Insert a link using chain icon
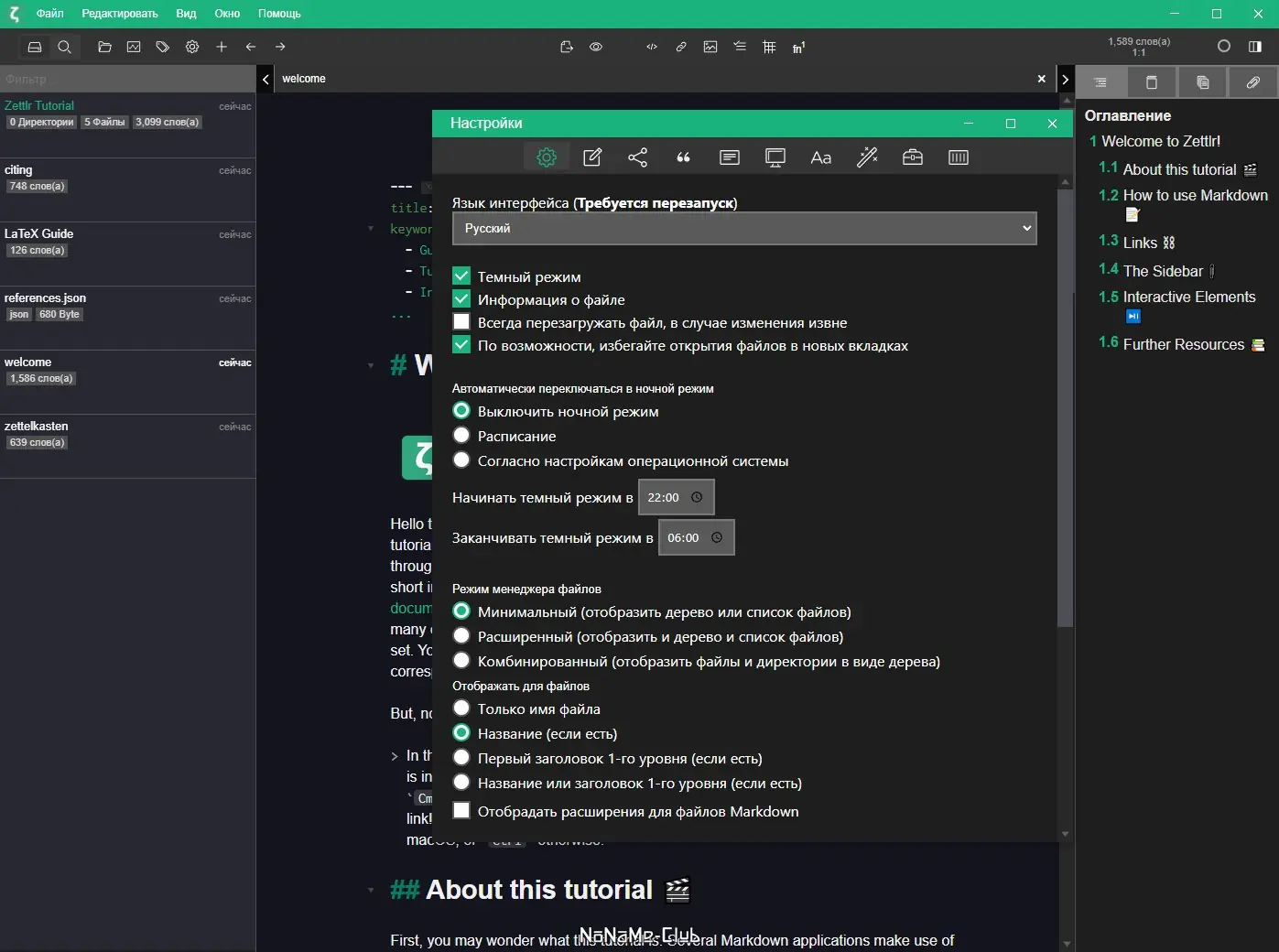Image resolution: width=1279 pixels, height=952 pixels. pos(681,47)
